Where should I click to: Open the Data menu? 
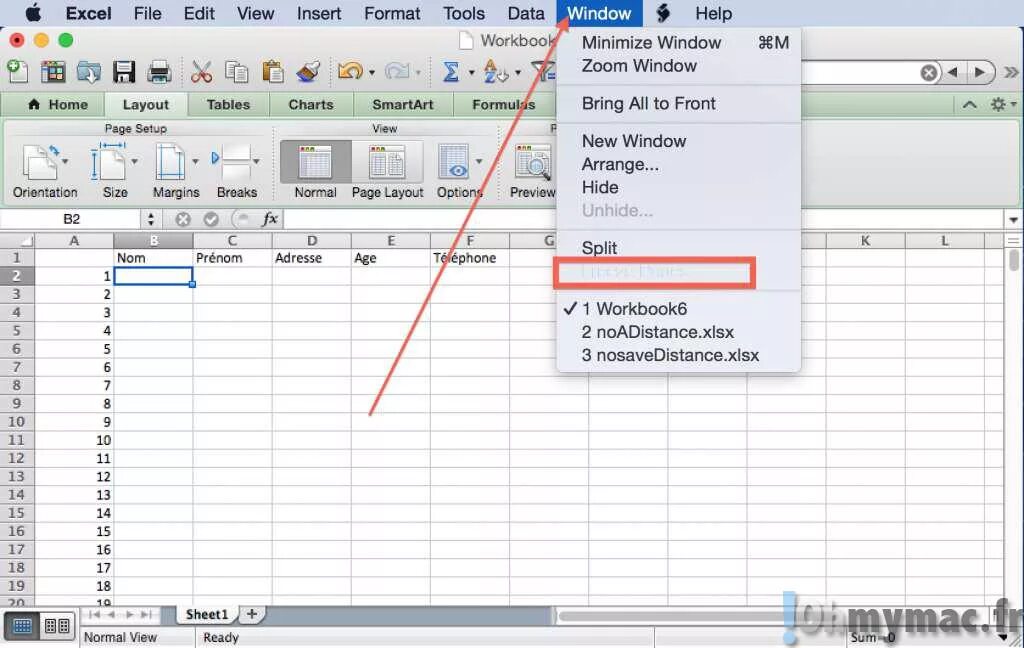click(x=526, y=13)
